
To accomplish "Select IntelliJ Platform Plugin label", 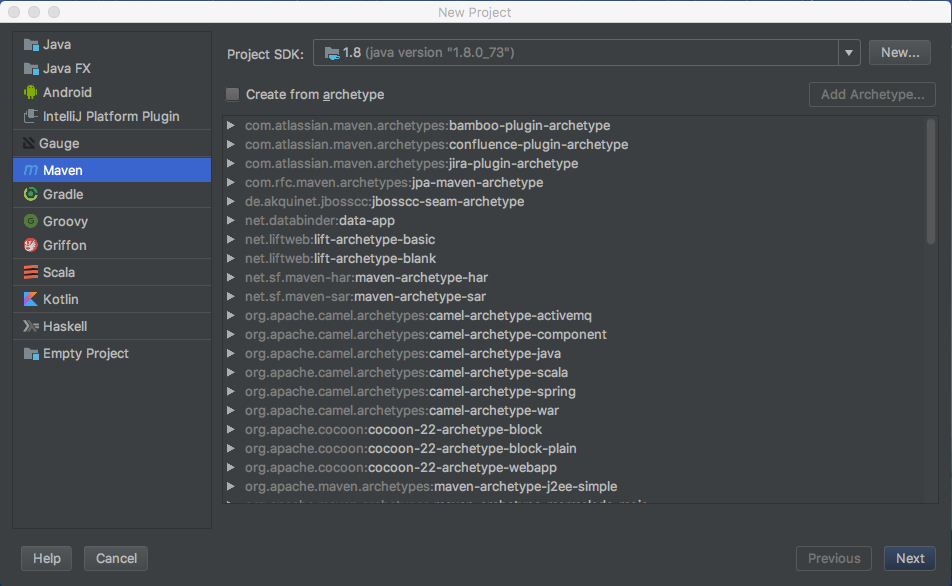I will [x=111, y=116].
